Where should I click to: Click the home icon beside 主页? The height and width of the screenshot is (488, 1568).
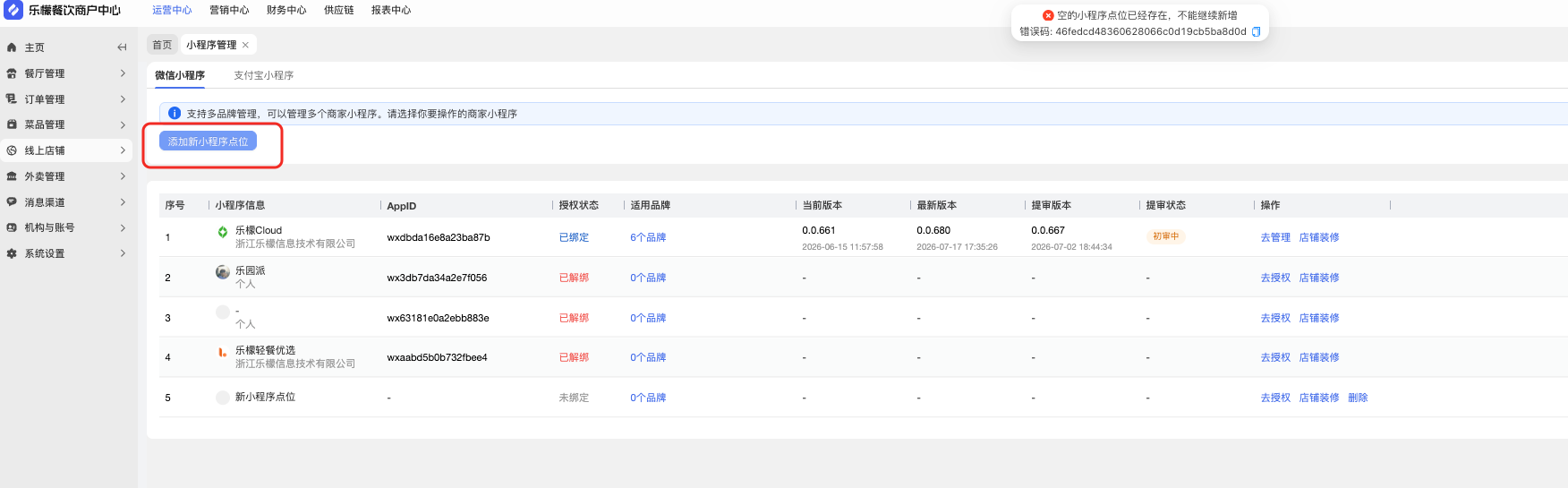click(x=12, y=47)
